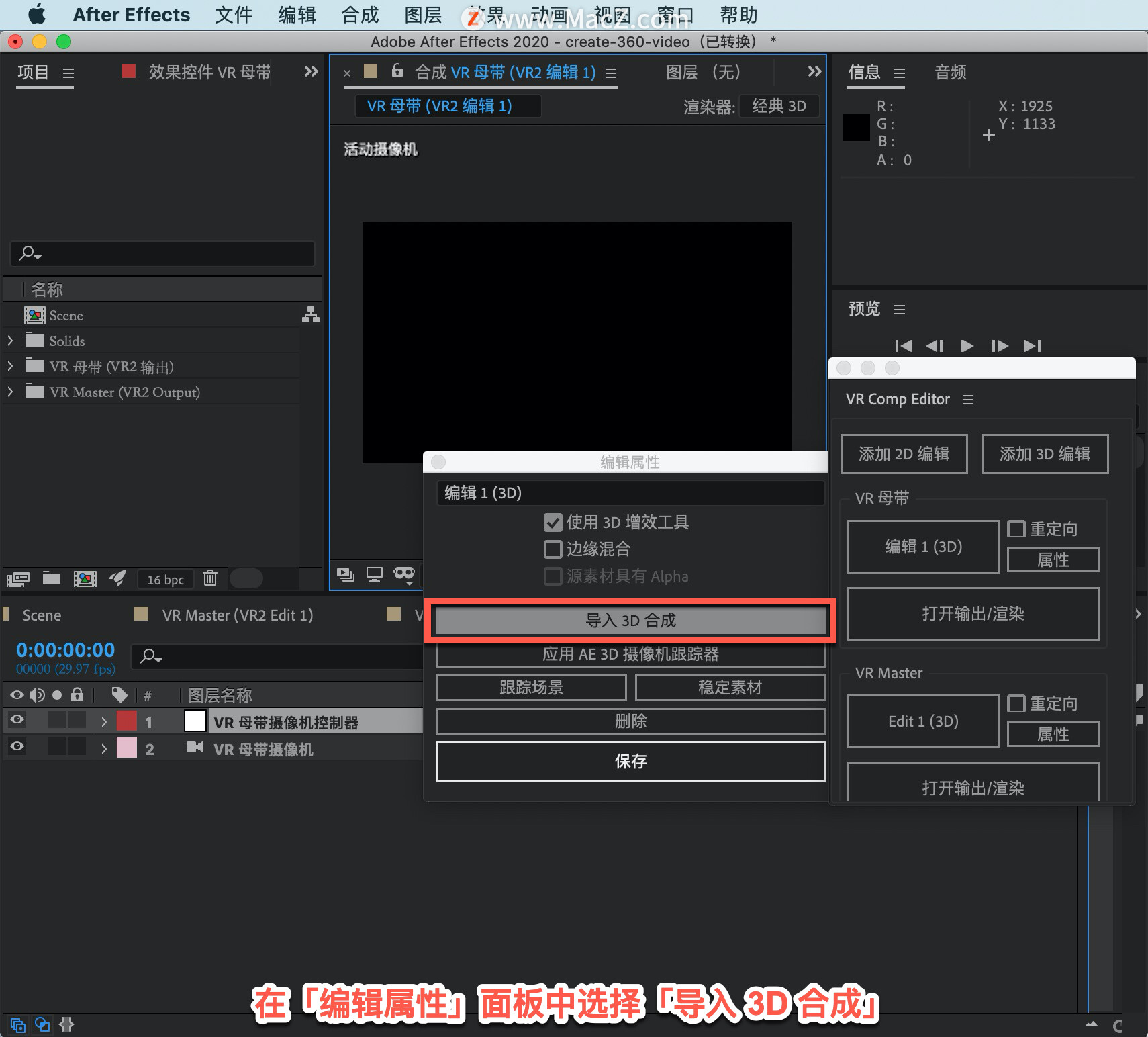1148x1037 pixels.
Task: Toggle solo box for layer 1
Action: [57, 720]
